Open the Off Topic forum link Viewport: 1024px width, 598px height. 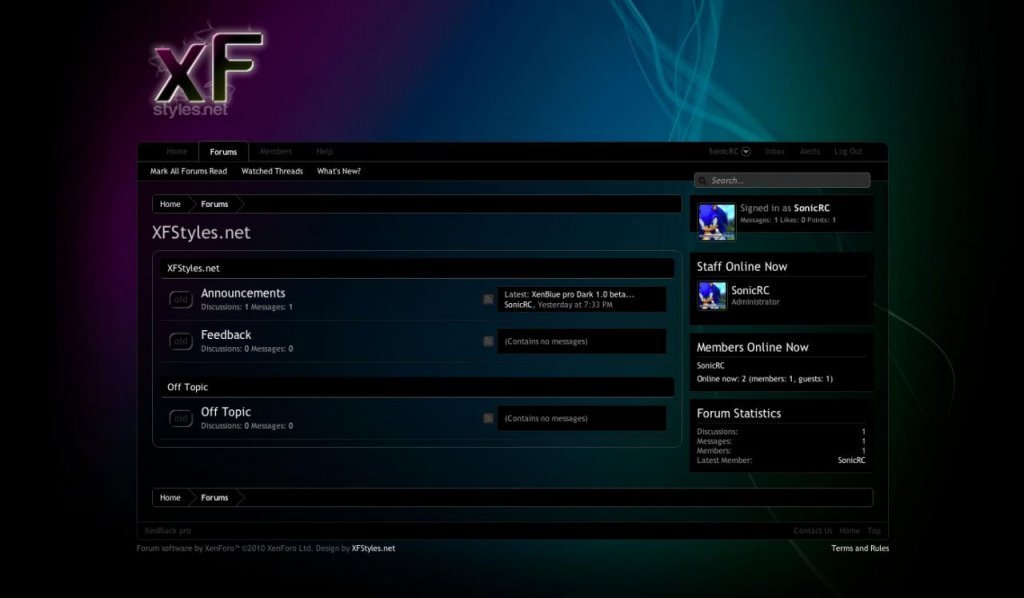click(226, 412)
